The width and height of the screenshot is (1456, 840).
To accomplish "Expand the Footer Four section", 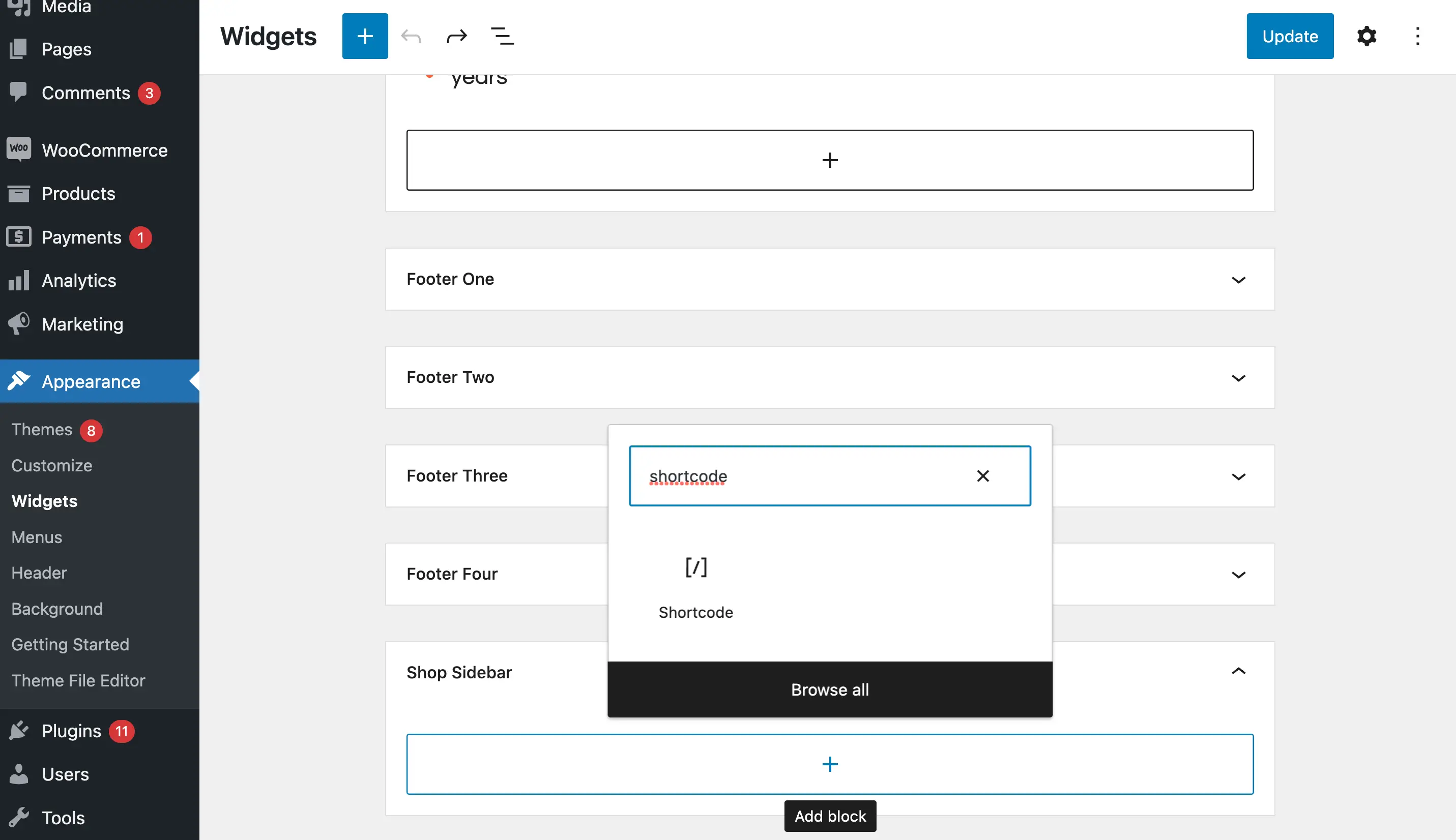I will (1238, 574).
